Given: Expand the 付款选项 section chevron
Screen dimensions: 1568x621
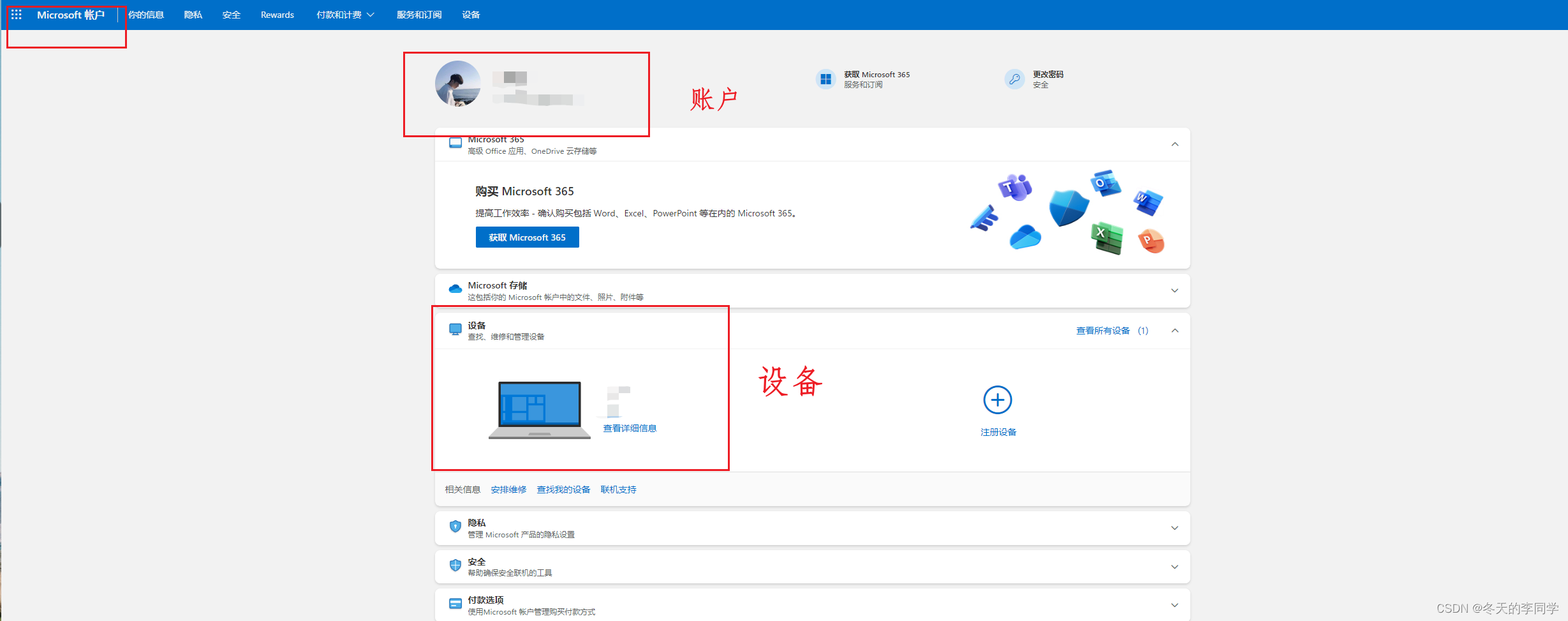Looking at the screenshot, I should click(x=1174, y=605).
